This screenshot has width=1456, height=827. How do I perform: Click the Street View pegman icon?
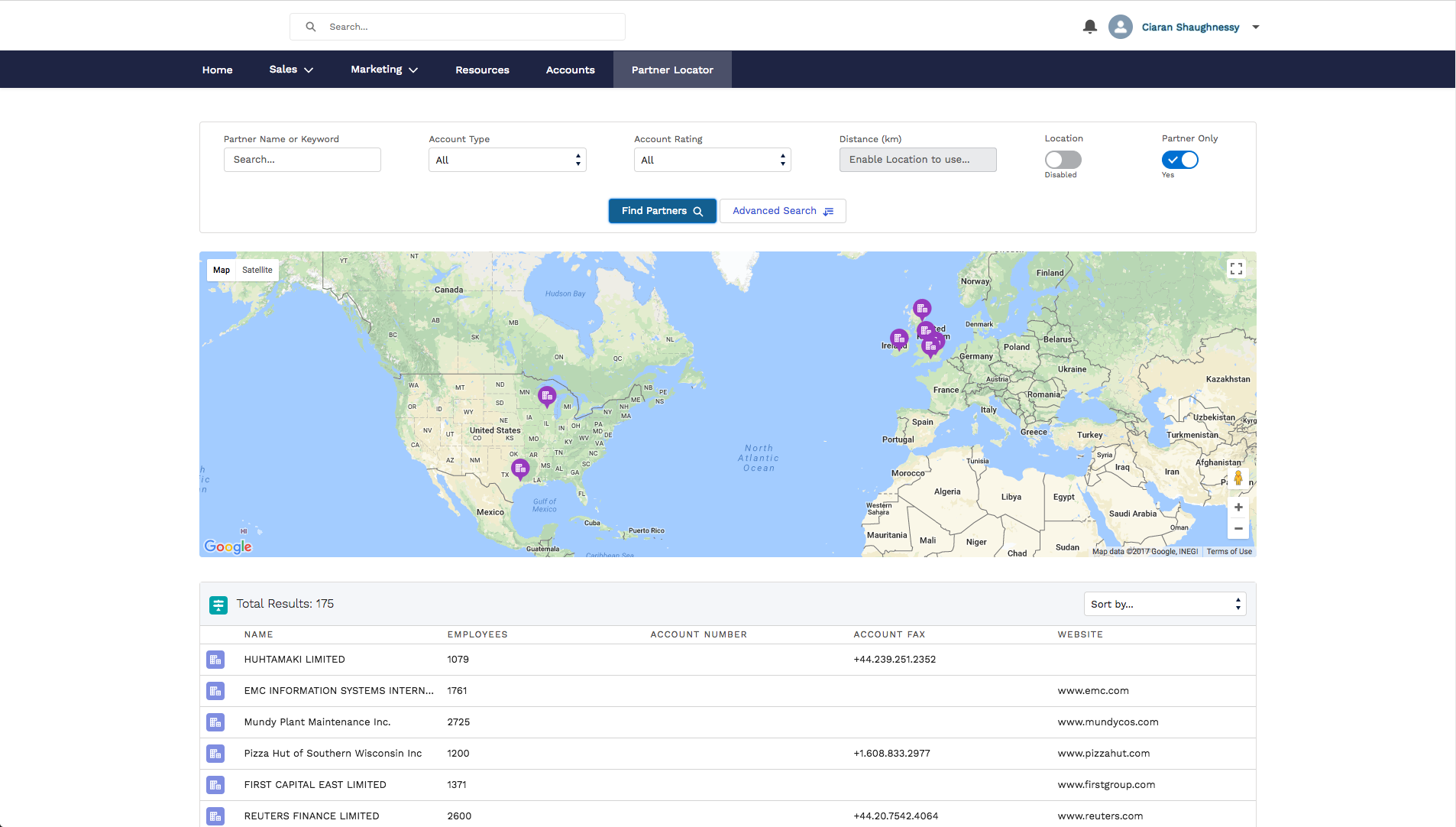(1238, 478)
